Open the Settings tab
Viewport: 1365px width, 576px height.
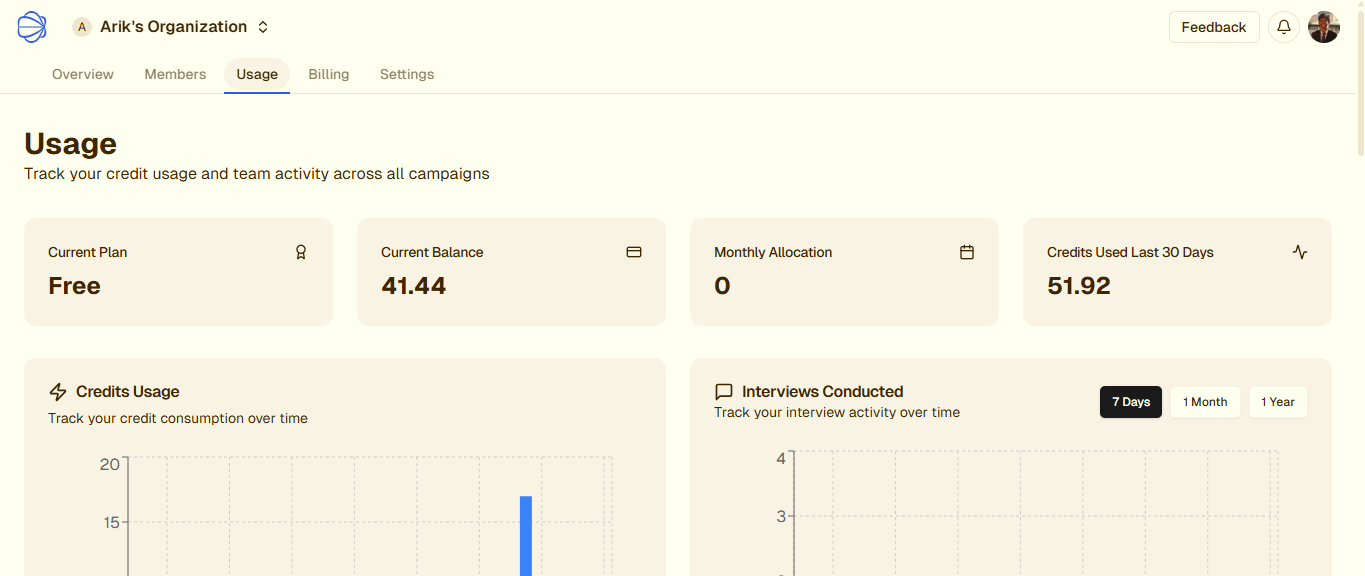407,74
